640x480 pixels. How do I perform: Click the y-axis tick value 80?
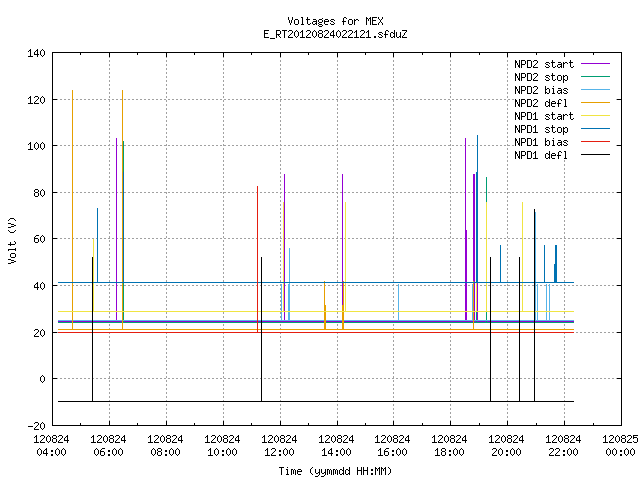point(39,193)
